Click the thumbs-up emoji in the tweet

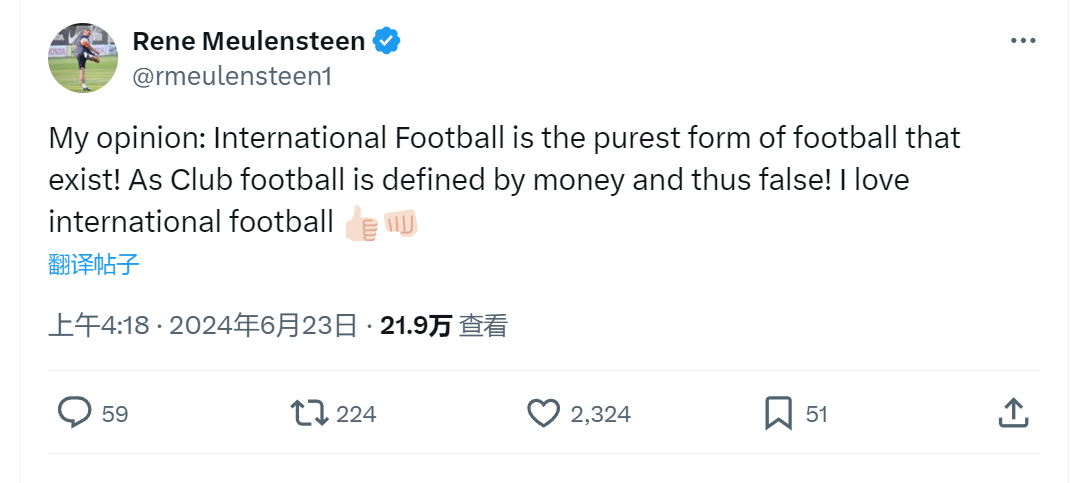point(361,223)
